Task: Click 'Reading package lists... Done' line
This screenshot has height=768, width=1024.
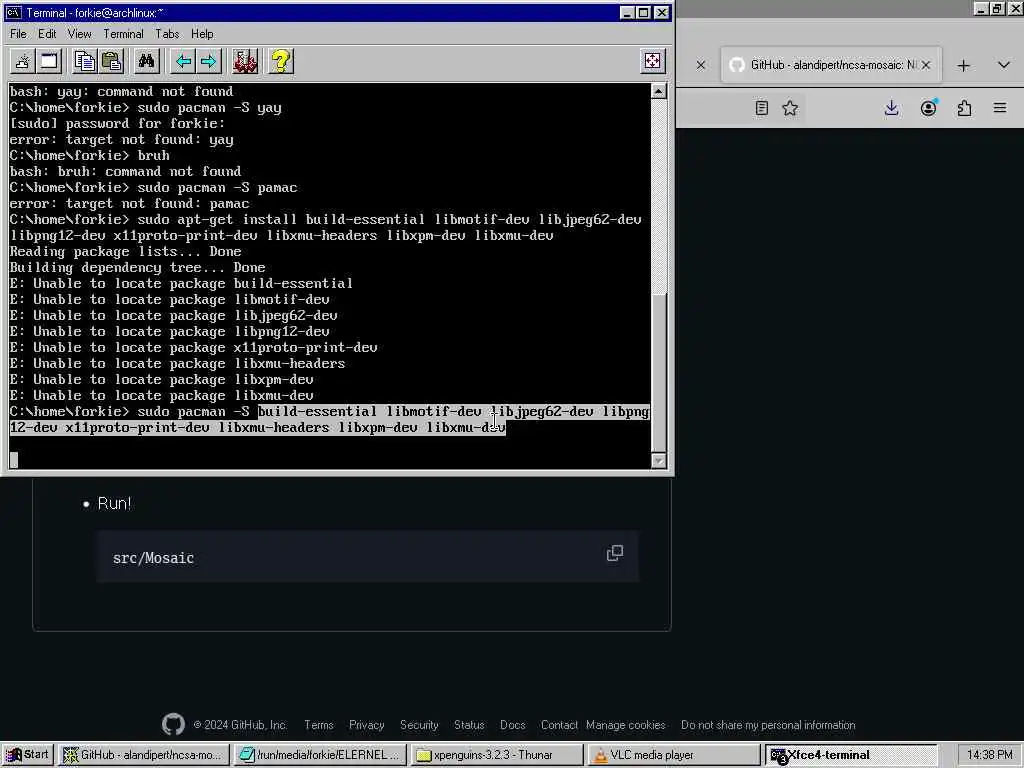Action: coord(125,251)
